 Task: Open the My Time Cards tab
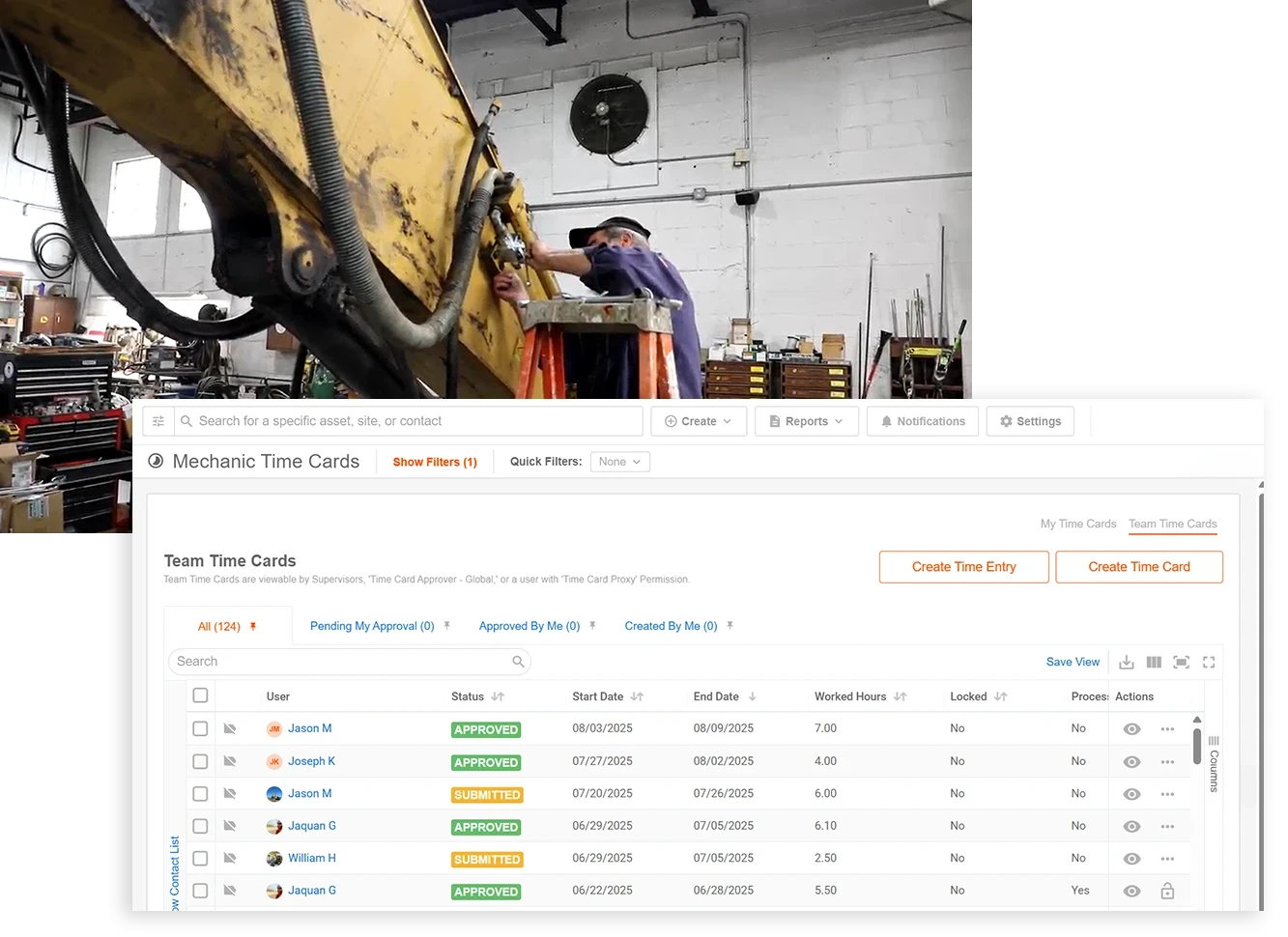[x=1077, y=524]
